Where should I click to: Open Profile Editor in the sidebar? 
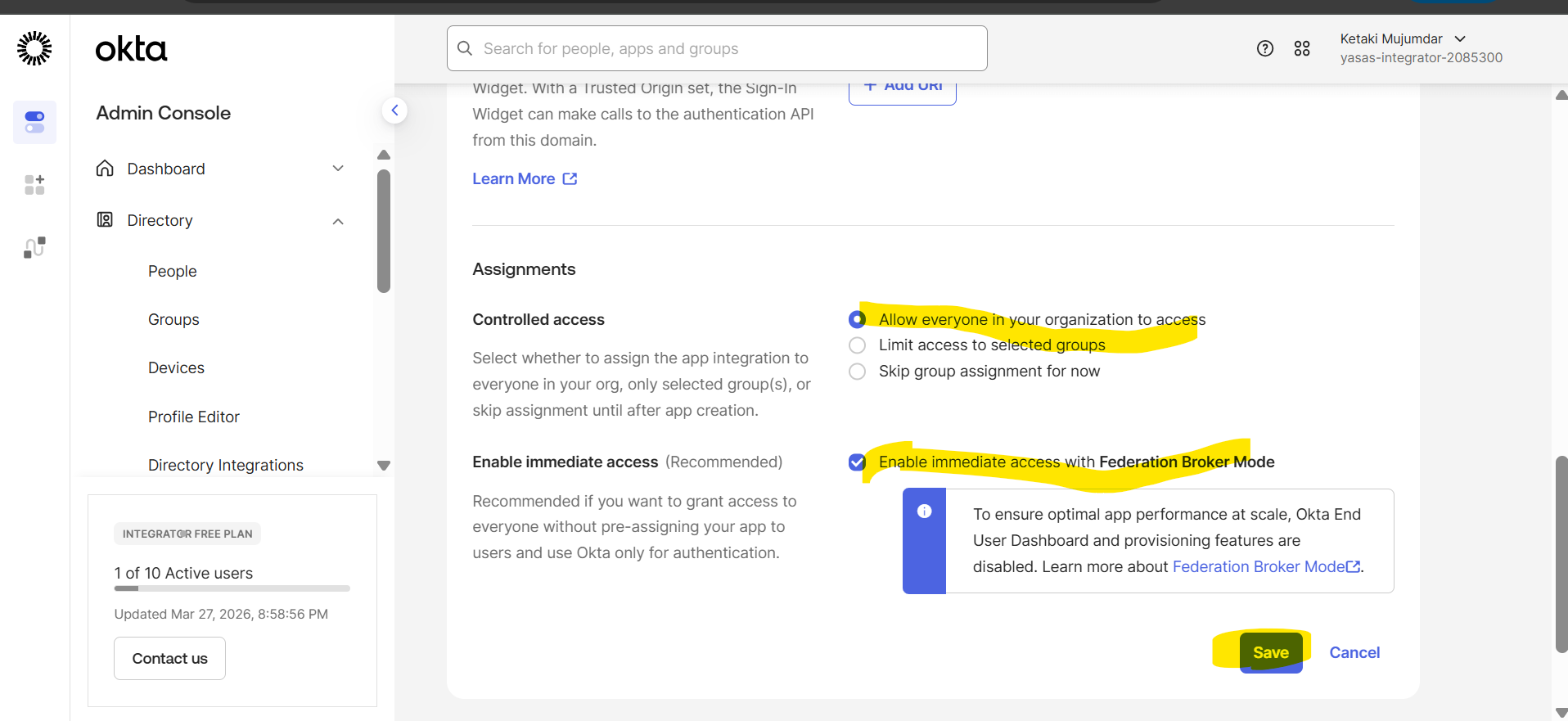(193, 417)
